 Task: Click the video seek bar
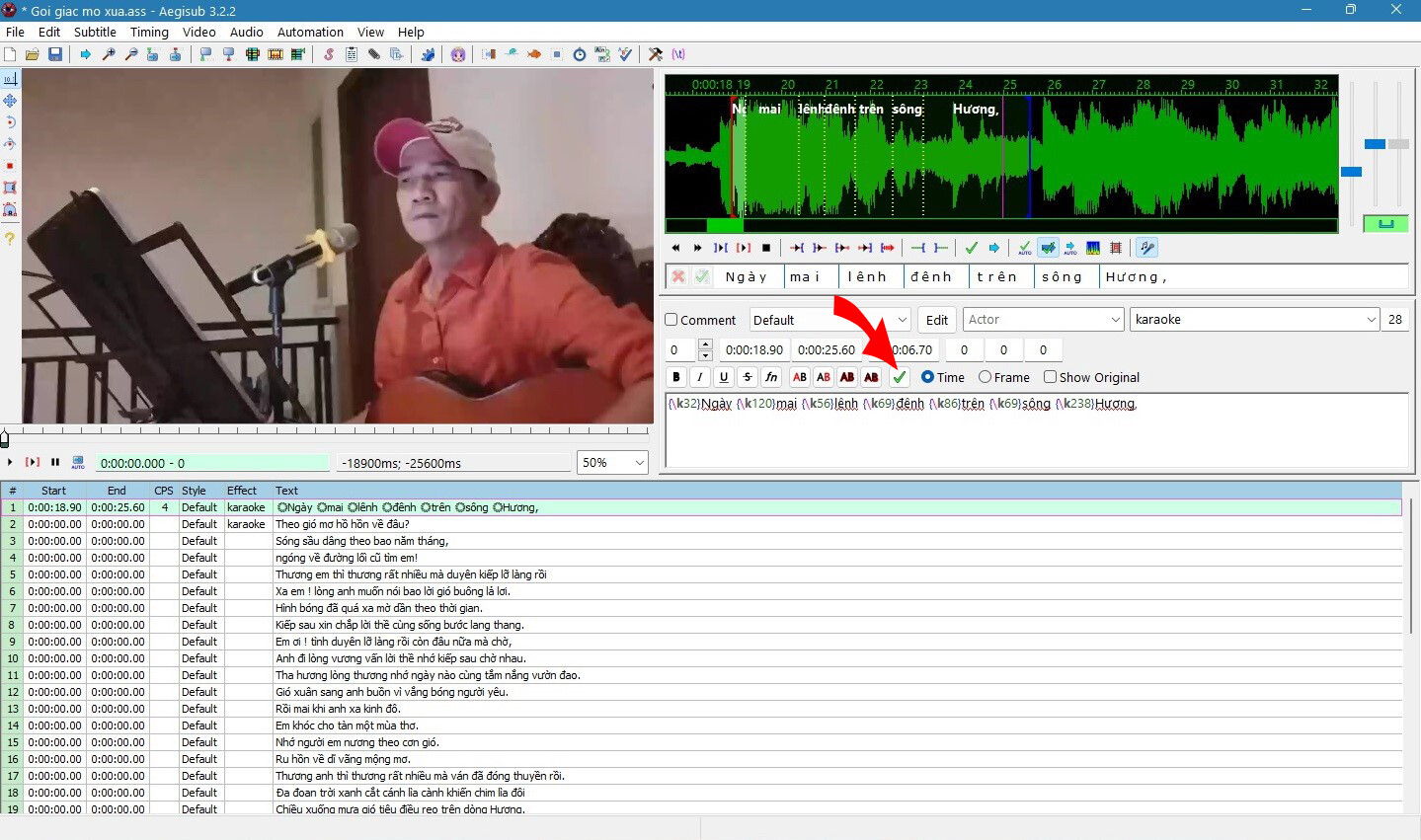[326, 435]
